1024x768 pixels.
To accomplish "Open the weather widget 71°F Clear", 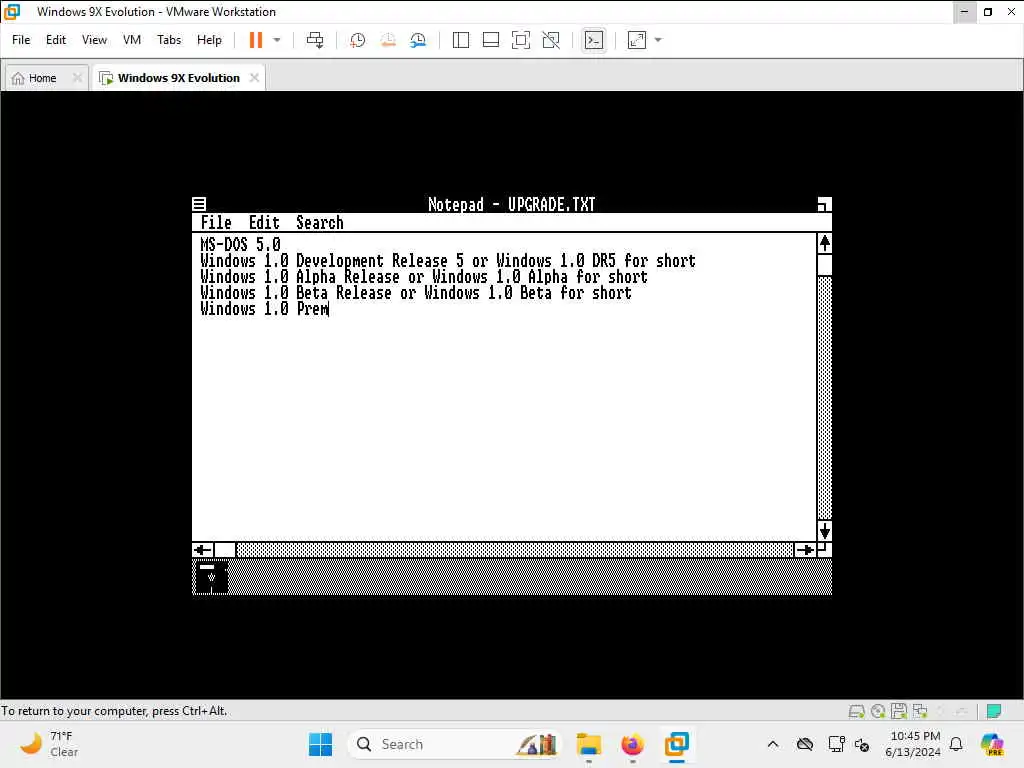I will tap(48, 744).
